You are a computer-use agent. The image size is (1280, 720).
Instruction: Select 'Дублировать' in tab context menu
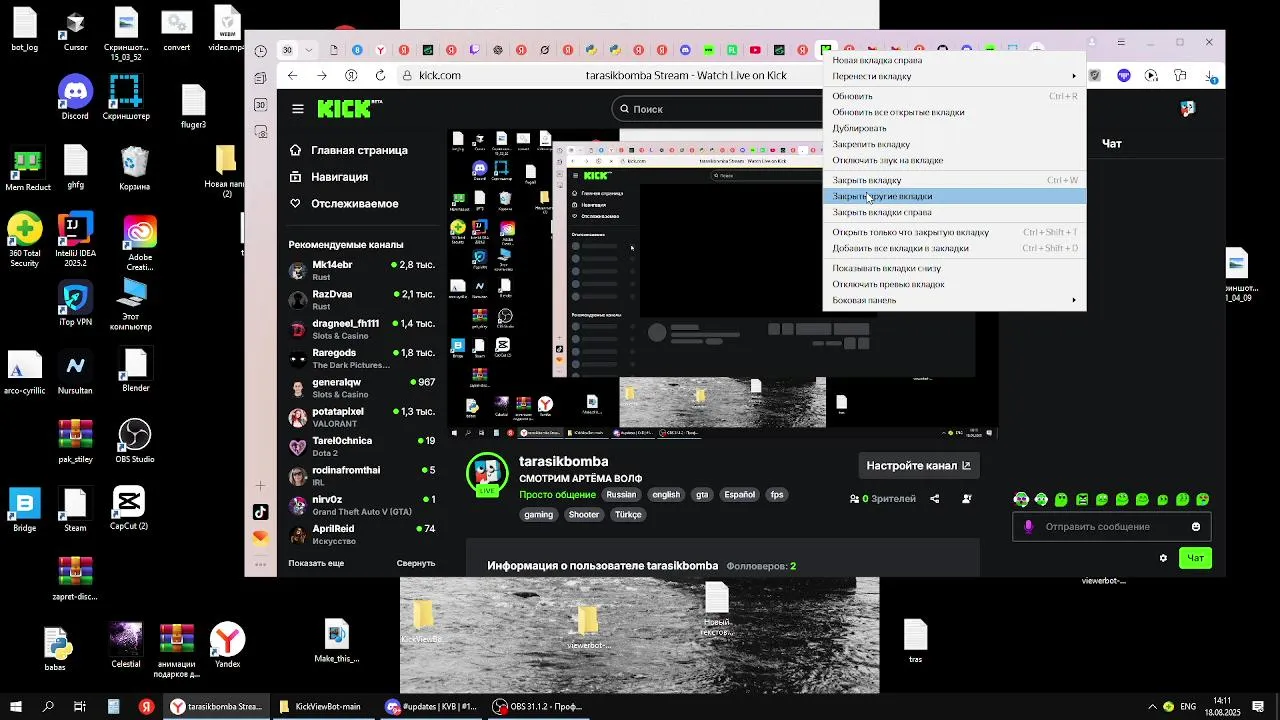(954, 128)
